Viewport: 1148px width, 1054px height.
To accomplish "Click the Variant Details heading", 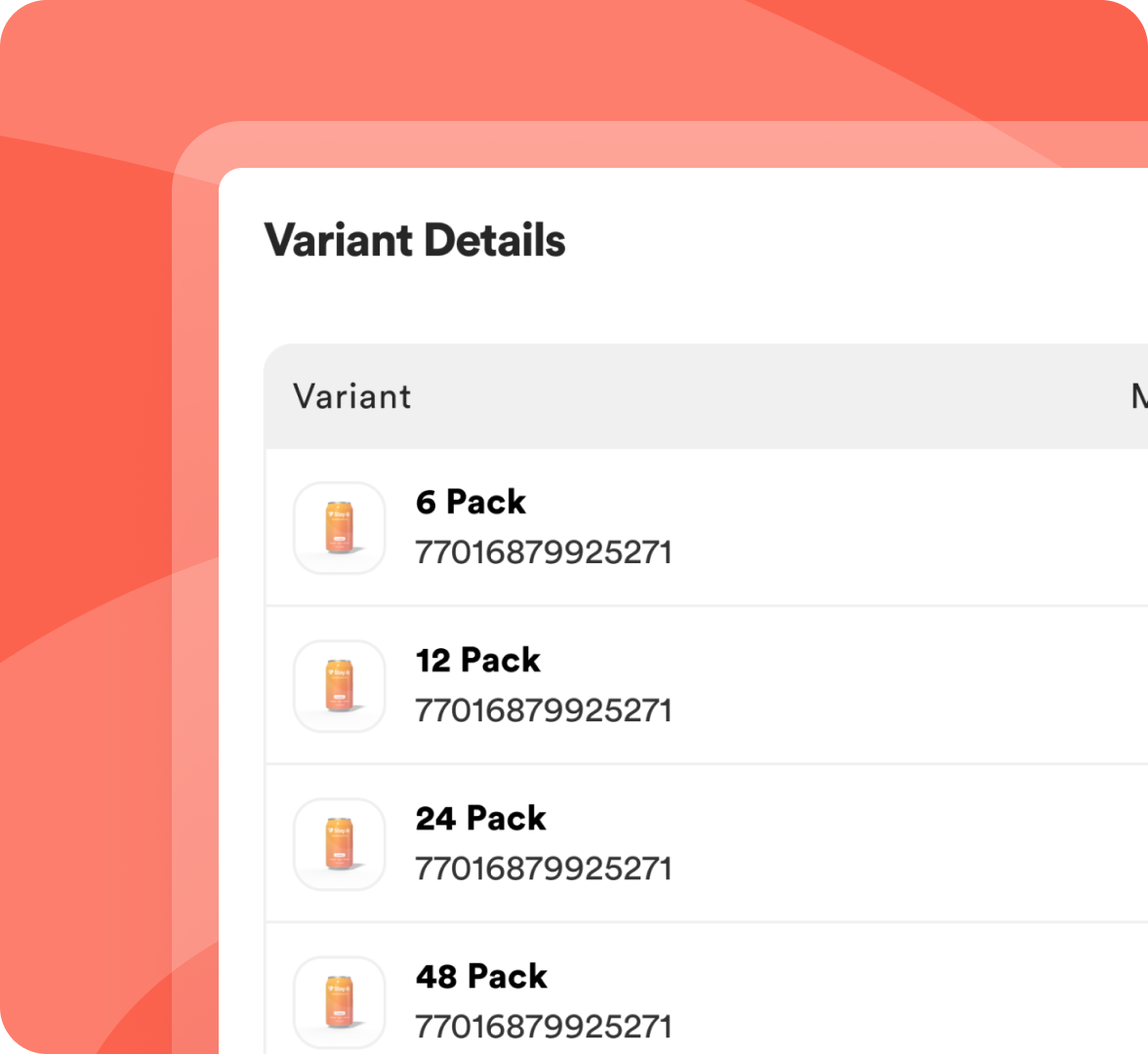I will click(415, 241).
